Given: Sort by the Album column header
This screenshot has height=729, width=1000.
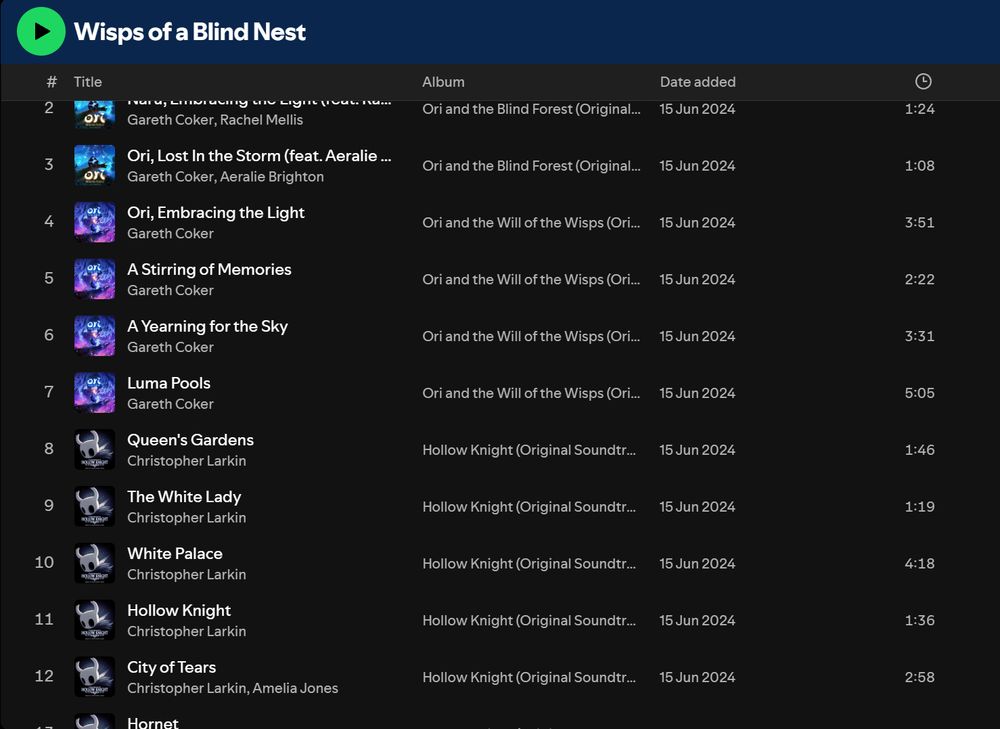Looking at the screenshot, I should point(443,82).
